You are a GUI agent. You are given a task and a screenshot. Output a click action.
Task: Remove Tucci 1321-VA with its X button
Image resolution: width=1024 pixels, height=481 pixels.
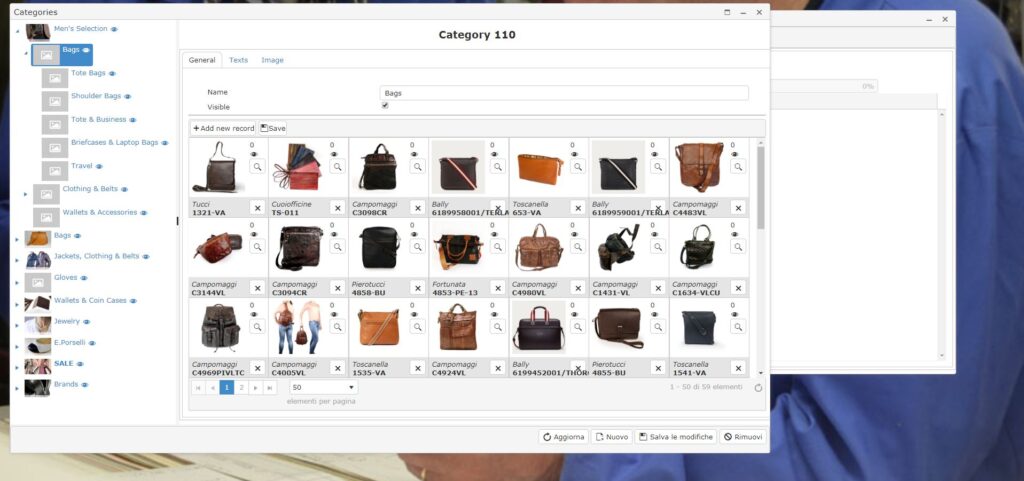tap(257, 208)
